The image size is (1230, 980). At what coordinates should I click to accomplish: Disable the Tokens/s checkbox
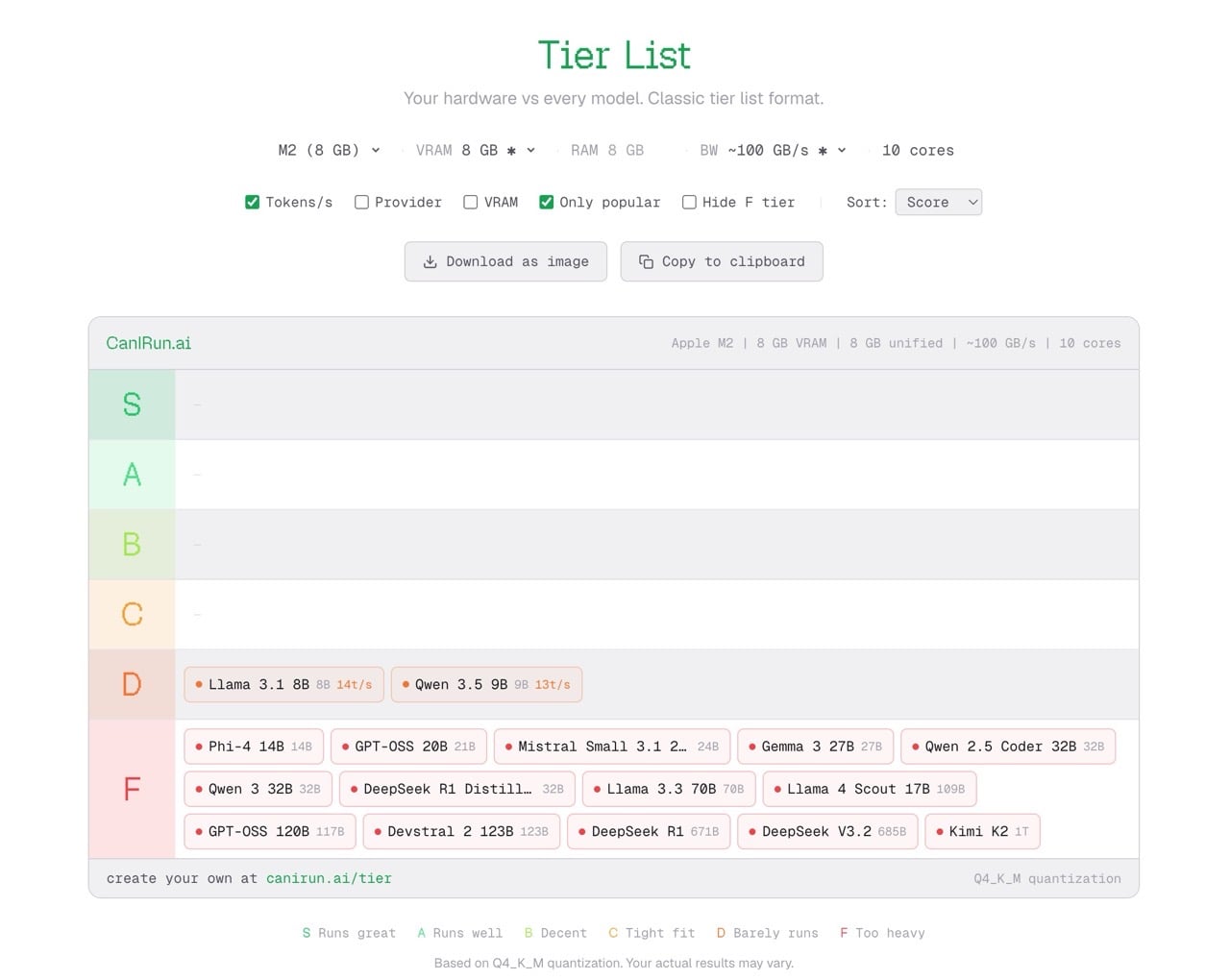pos(253,202)
